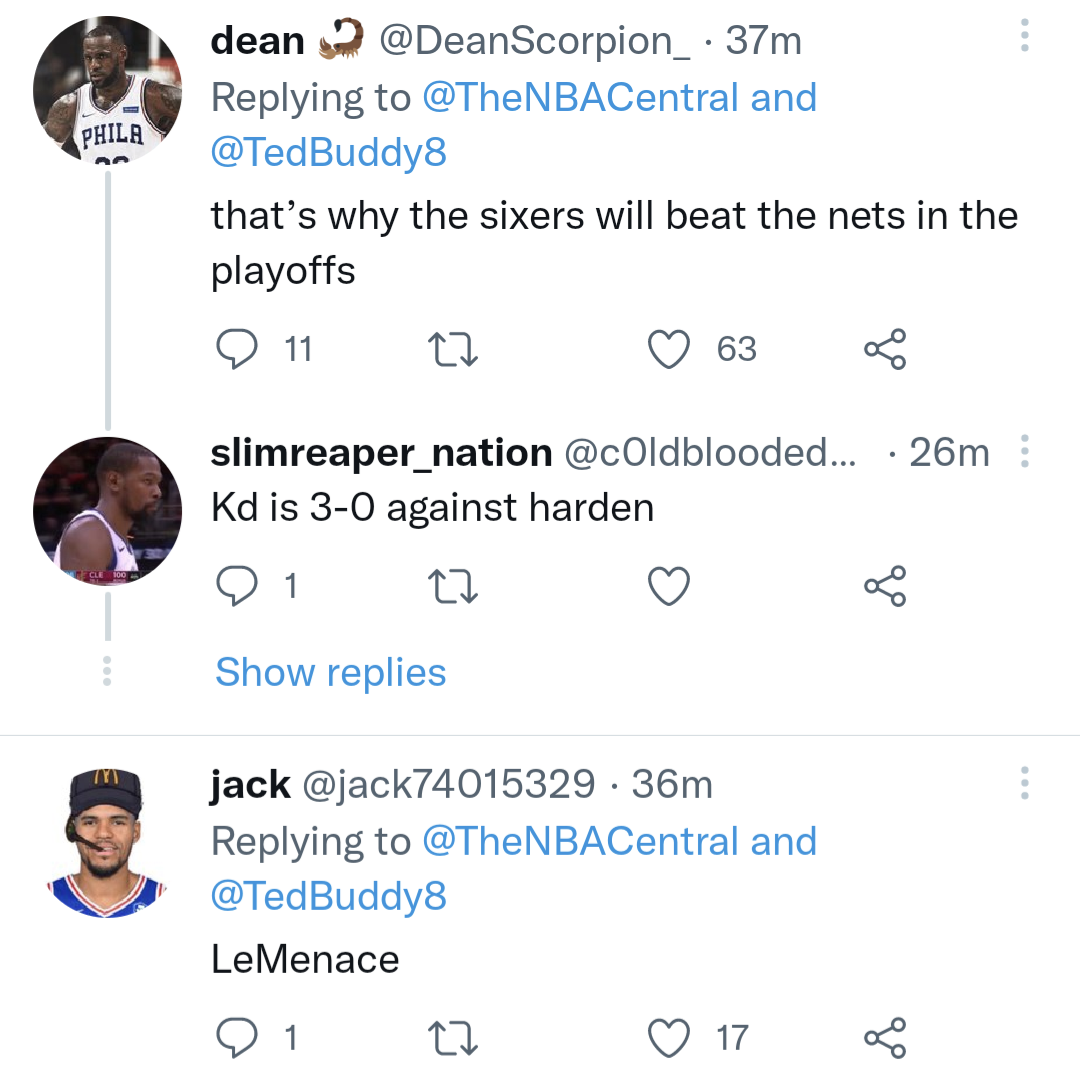The height and width of the screenshot is (1089, 1080).
Task: Retweet dean's tweet about the sixers
Action: (x=452, y=349)
